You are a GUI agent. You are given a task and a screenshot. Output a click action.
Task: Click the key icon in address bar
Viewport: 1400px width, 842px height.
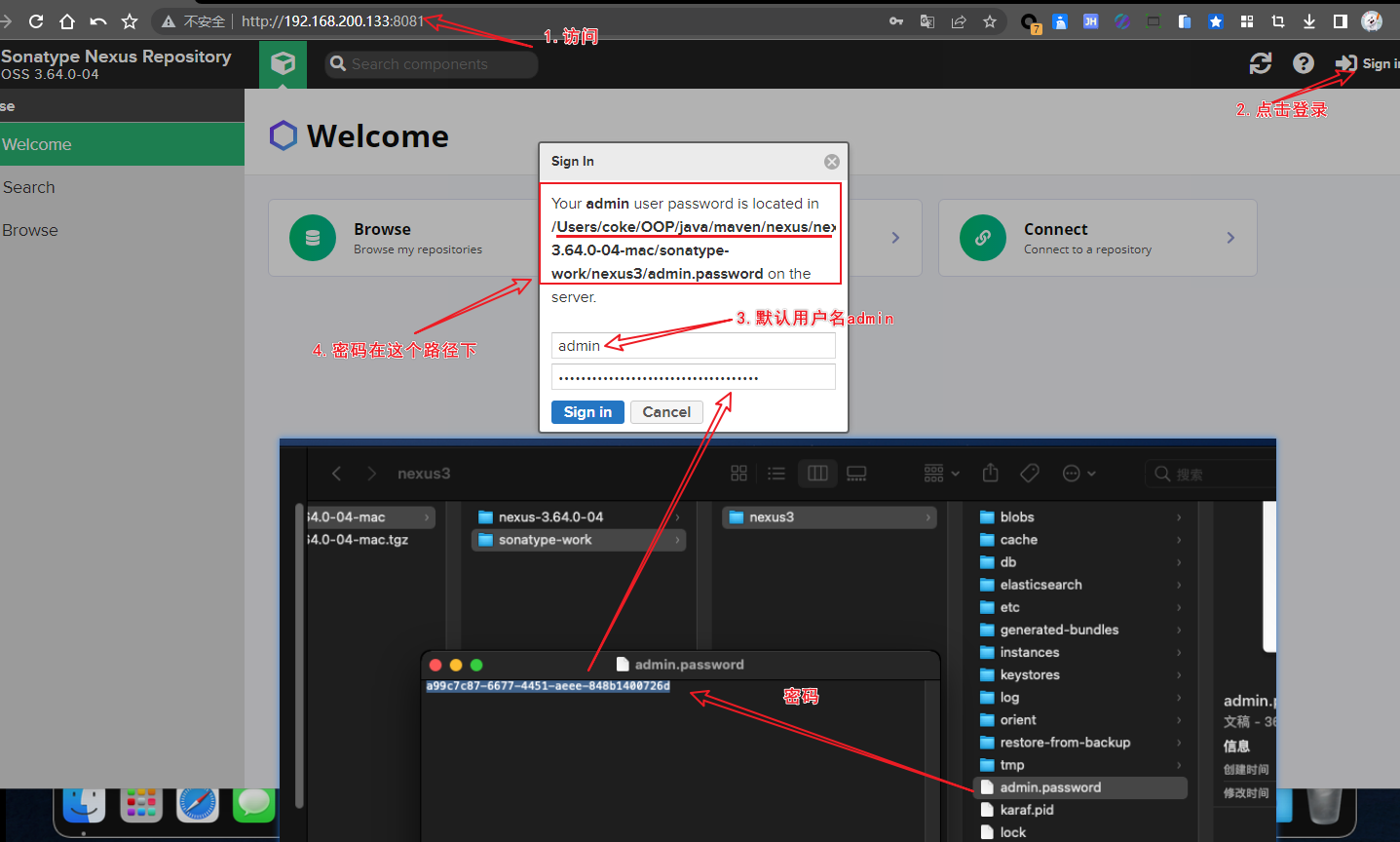(896, 21)
